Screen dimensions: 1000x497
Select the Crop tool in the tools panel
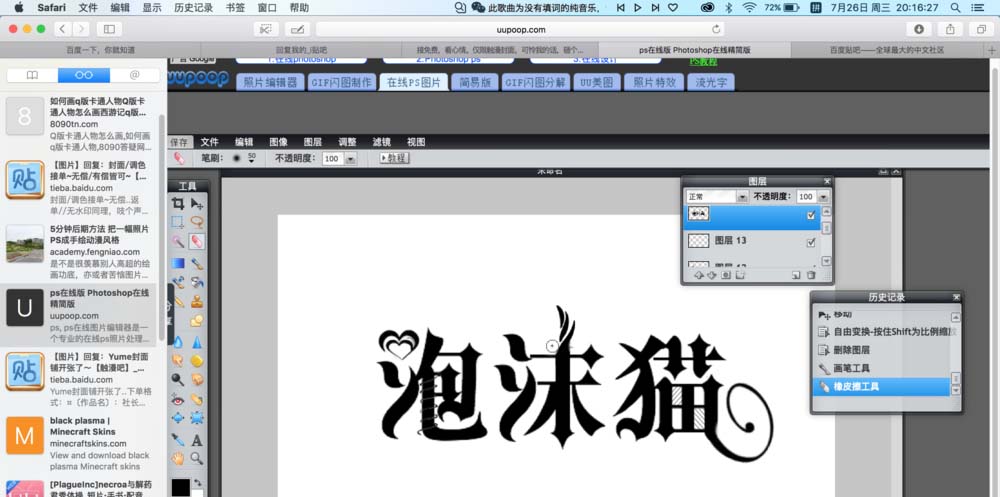(178, 204)
